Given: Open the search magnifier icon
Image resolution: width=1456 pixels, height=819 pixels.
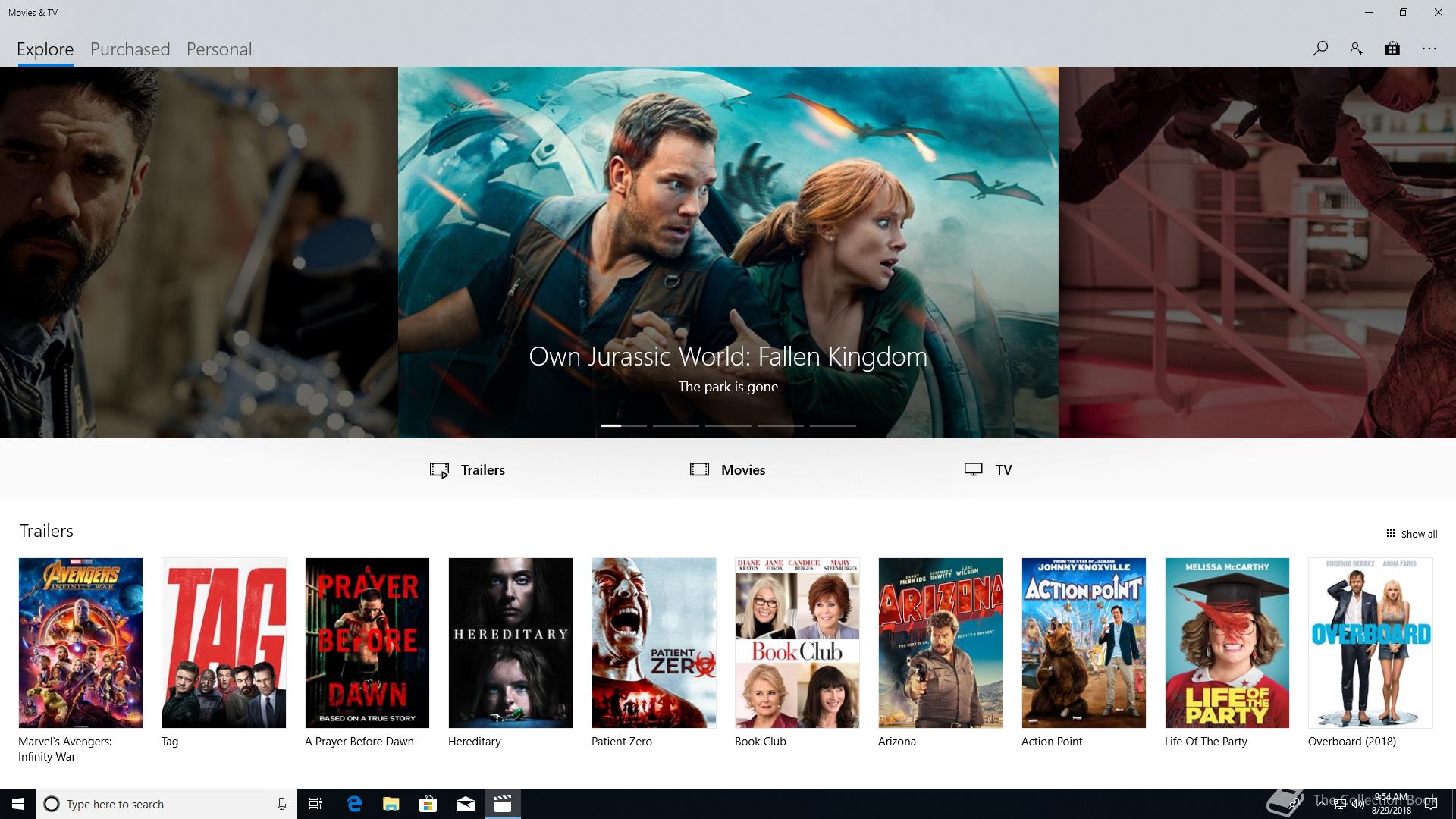Looking at the screenshot, I should point(1319,49).
